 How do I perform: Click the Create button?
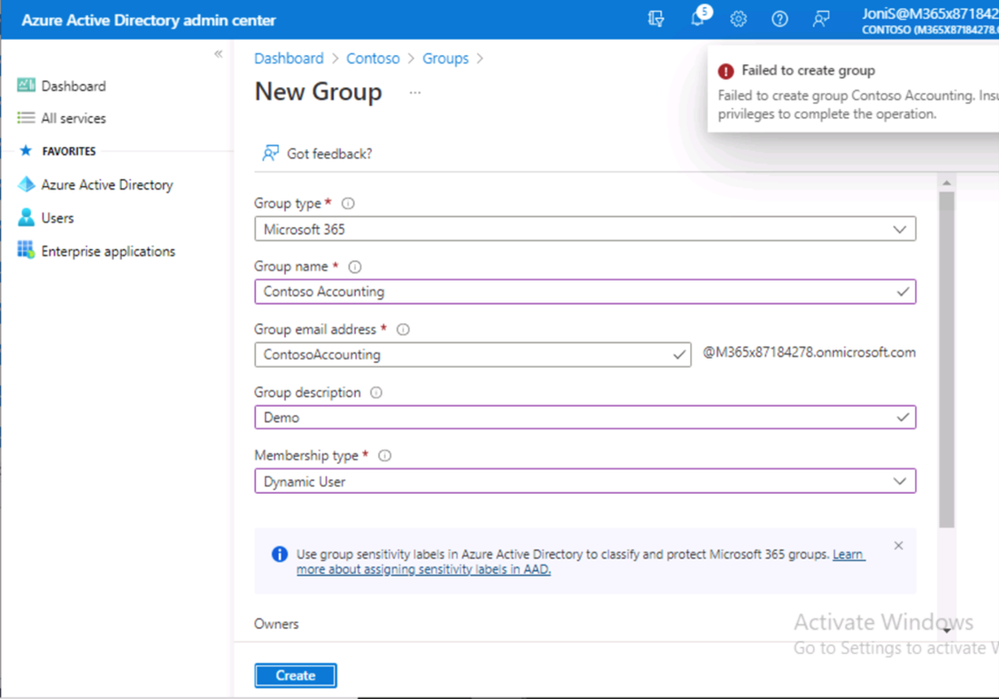[x=296, y=675]
